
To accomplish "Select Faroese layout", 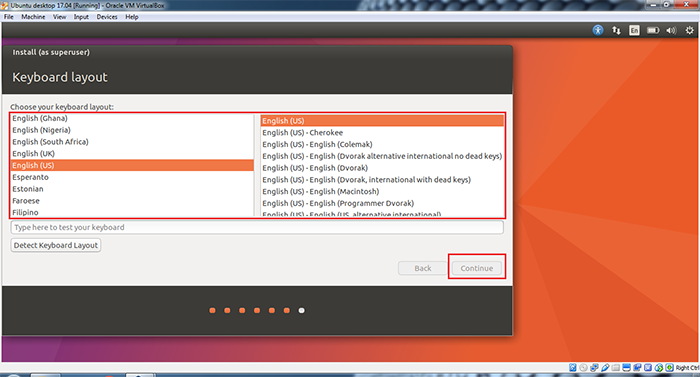I will click(132, 201).
